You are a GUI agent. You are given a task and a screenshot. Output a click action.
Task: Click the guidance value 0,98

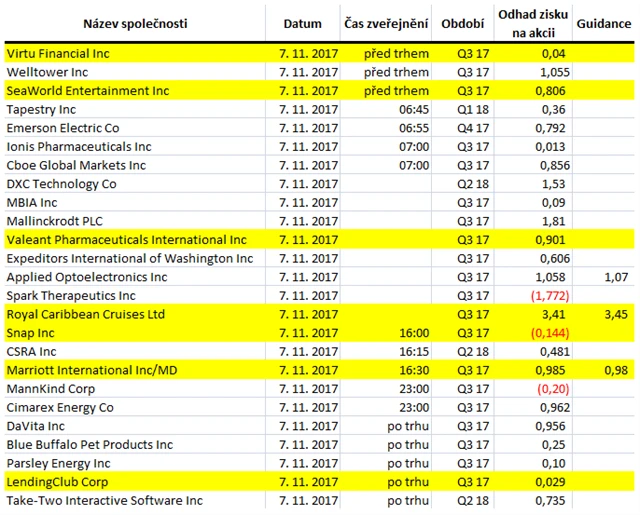tap(616, 370)
